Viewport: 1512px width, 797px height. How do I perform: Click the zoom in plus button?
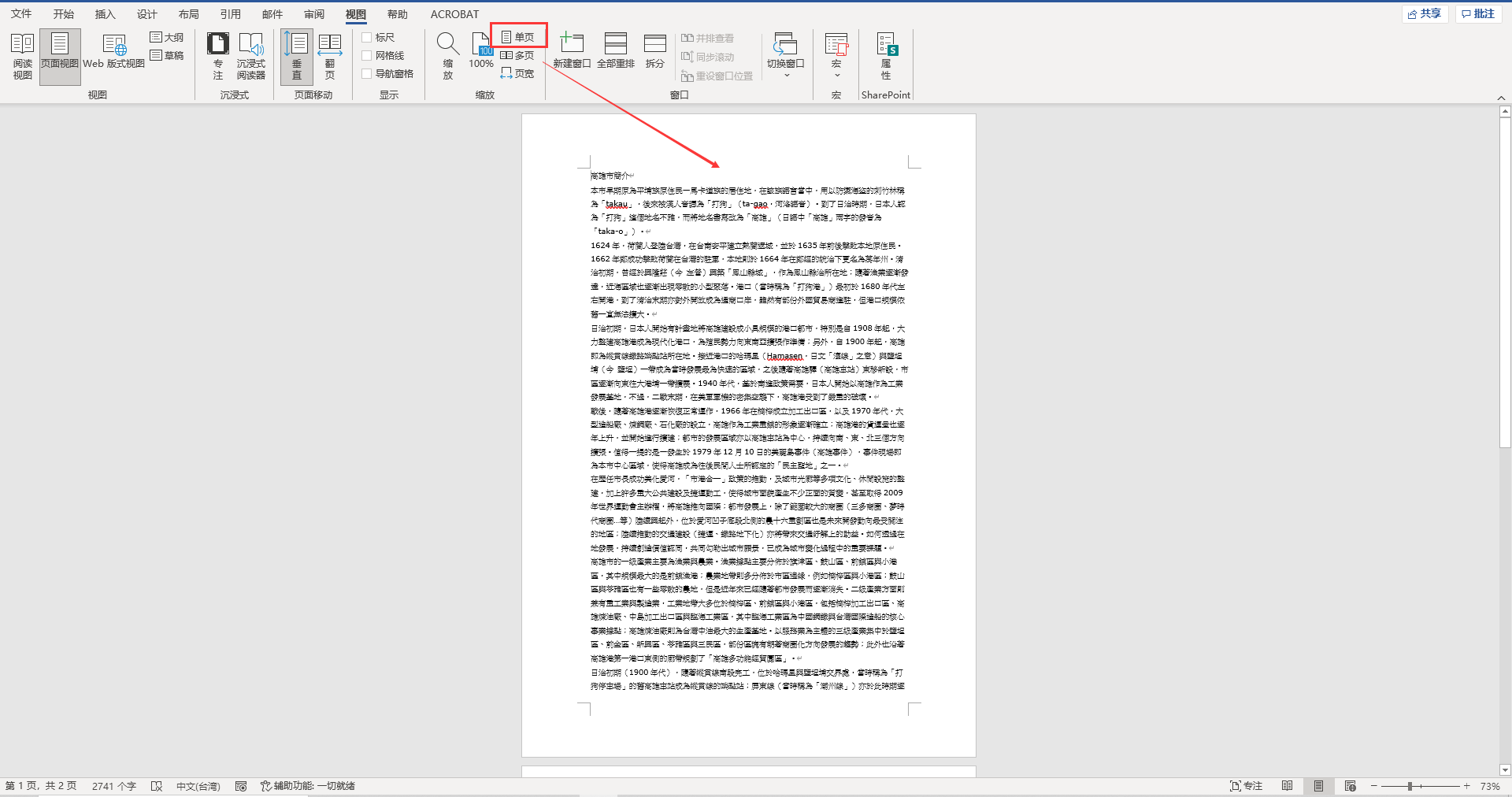click(x=1466, y=786)
